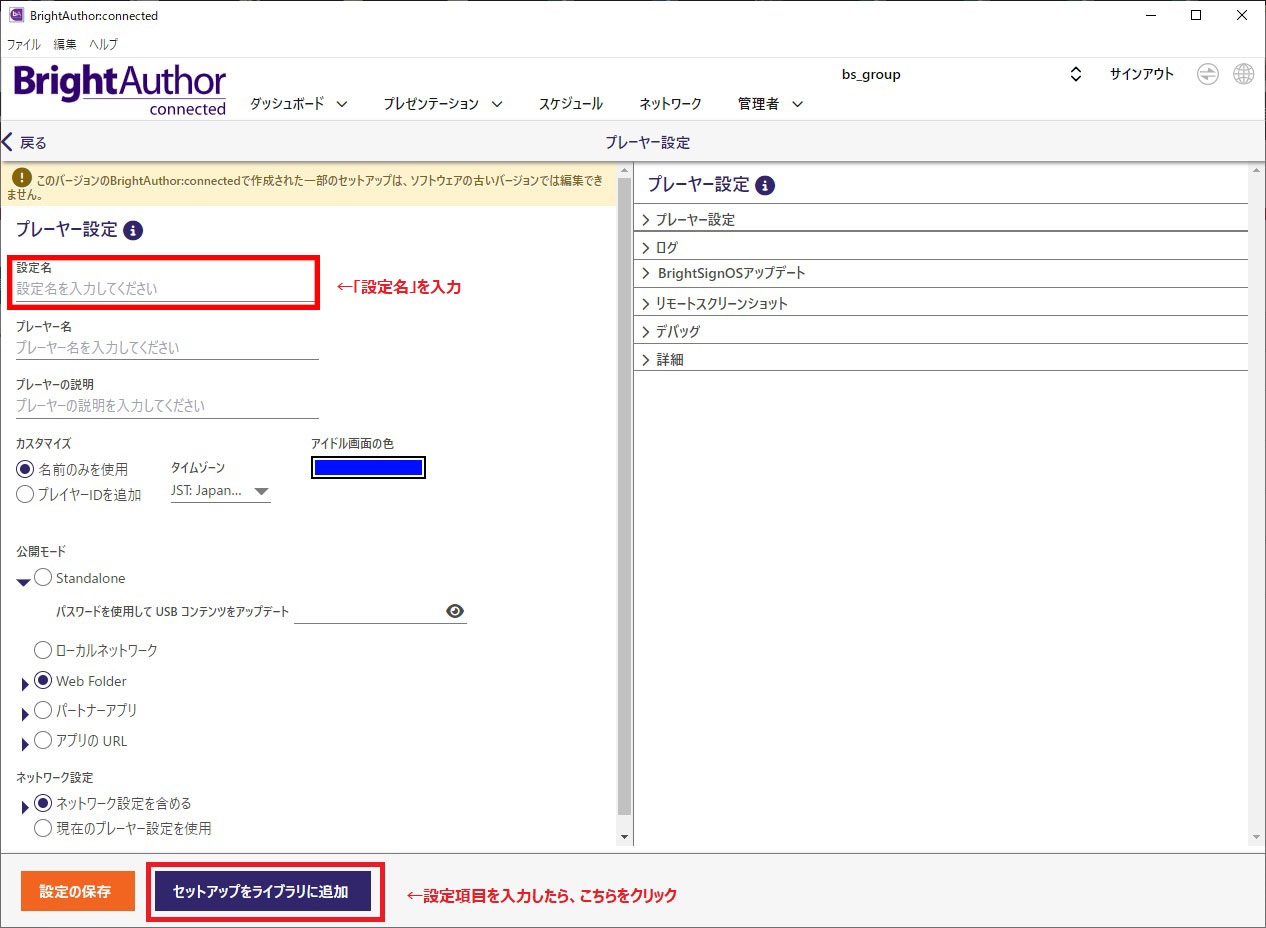Select 現在のプレーヤー設定を使用 option

43,828
